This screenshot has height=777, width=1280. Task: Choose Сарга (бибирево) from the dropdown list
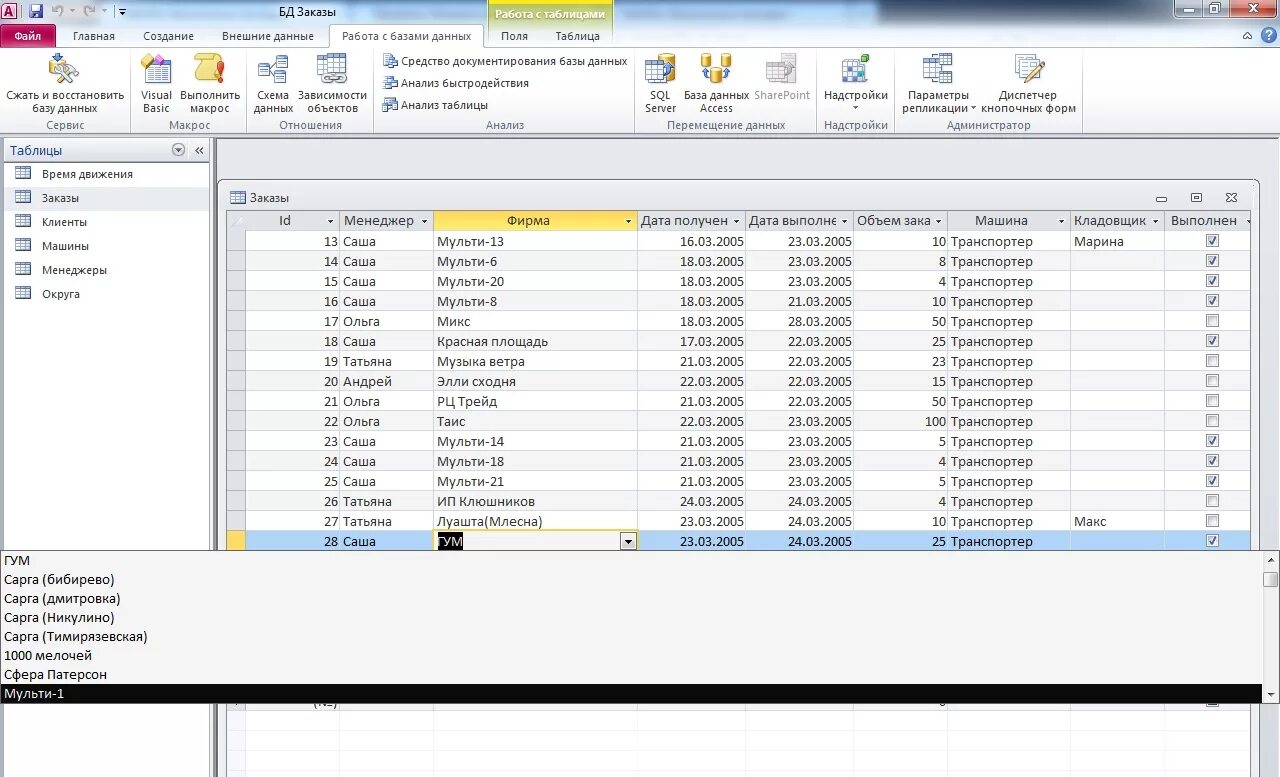pyautogui.click(x=632, y=579)
